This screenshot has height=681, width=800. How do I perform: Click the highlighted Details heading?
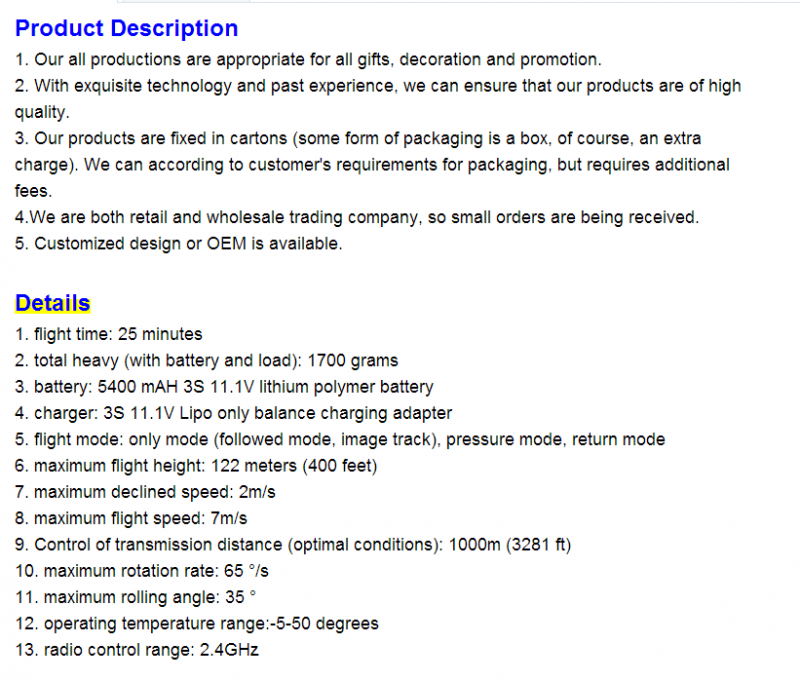(x=53, y=303)
